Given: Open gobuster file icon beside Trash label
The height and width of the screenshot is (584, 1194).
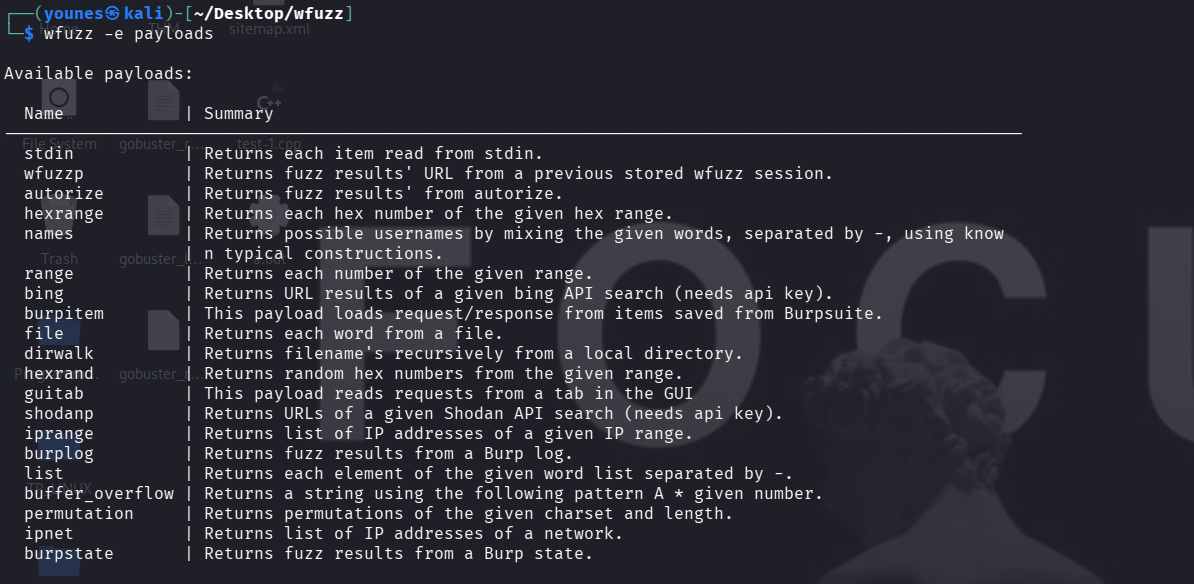Looking at the screenshot, I should tap(162, 215).
